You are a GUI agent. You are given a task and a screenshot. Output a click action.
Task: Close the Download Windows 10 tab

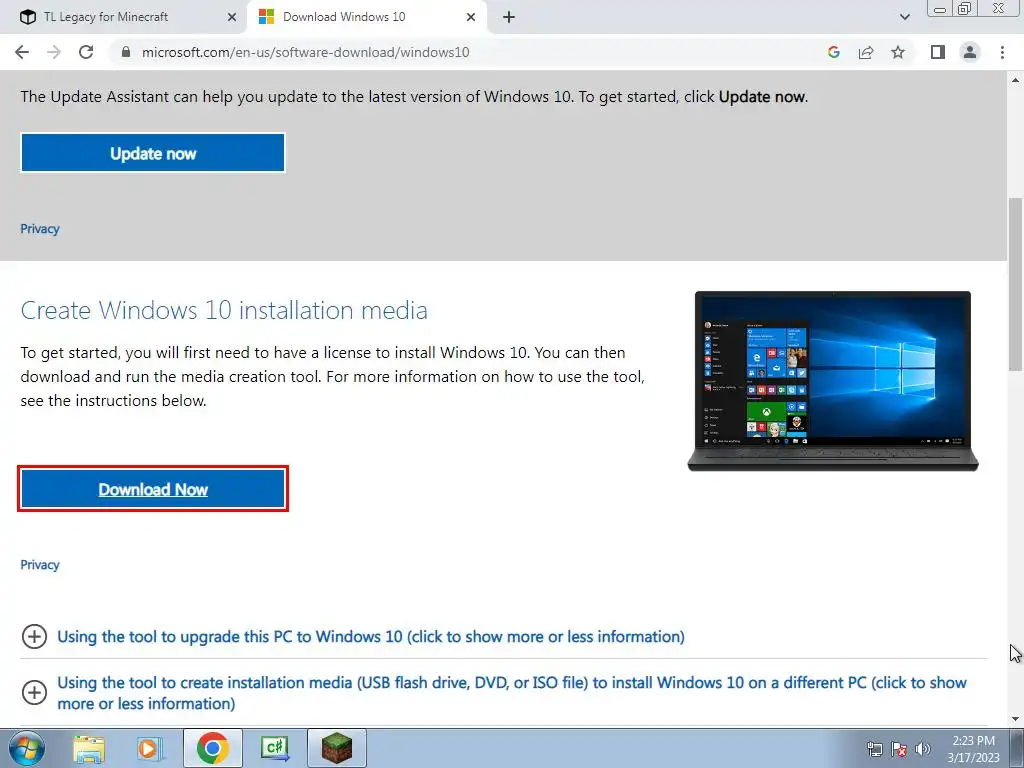[x=471, y=17]
